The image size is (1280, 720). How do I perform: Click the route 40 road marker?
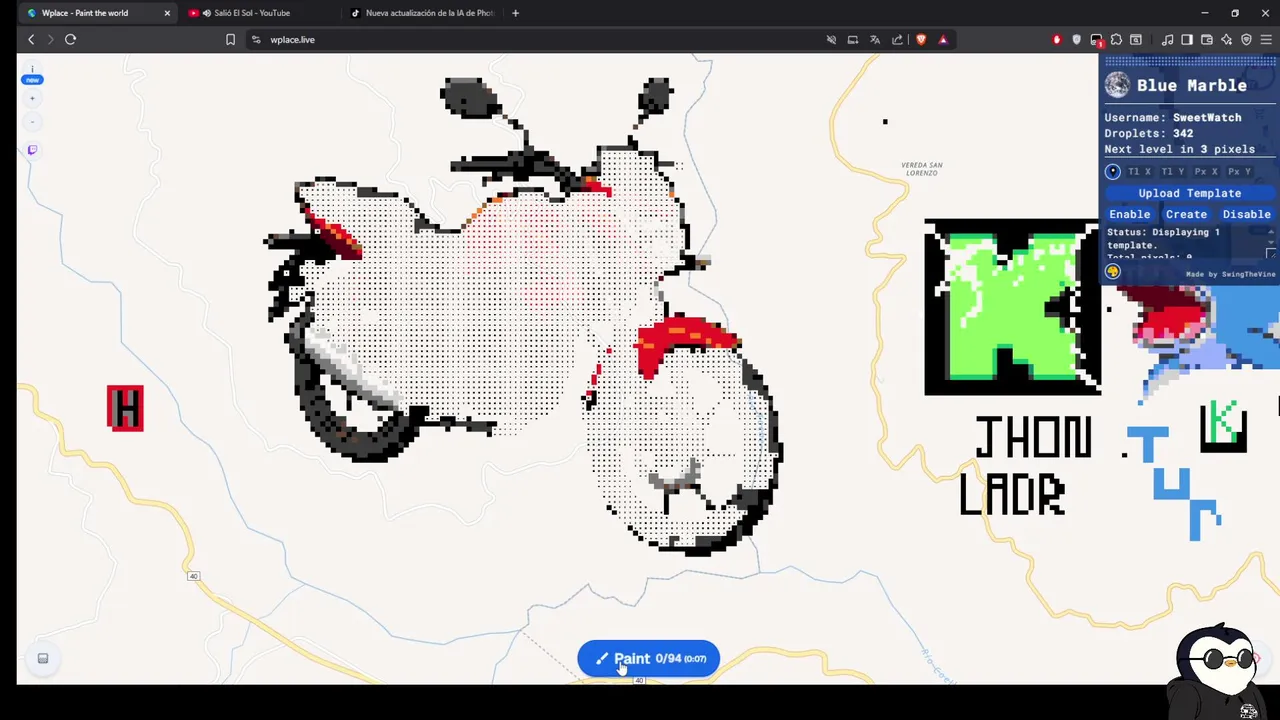pos(193,576)
